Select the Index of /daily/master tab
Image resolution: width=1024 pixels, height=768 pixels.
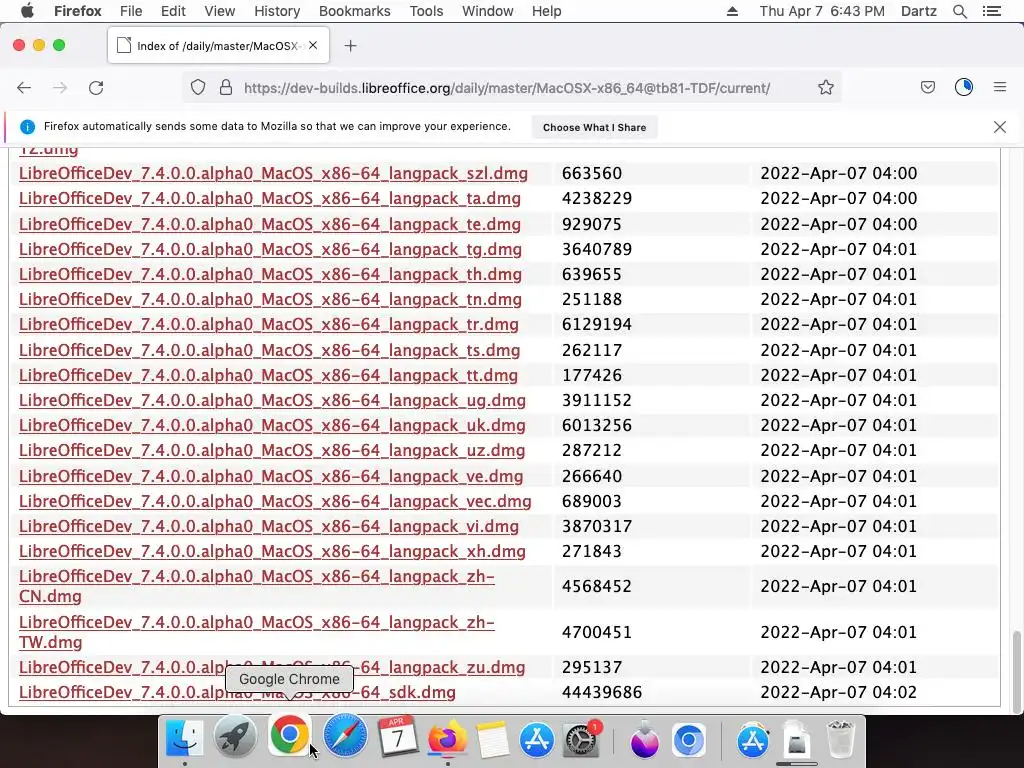pos(218,46)
